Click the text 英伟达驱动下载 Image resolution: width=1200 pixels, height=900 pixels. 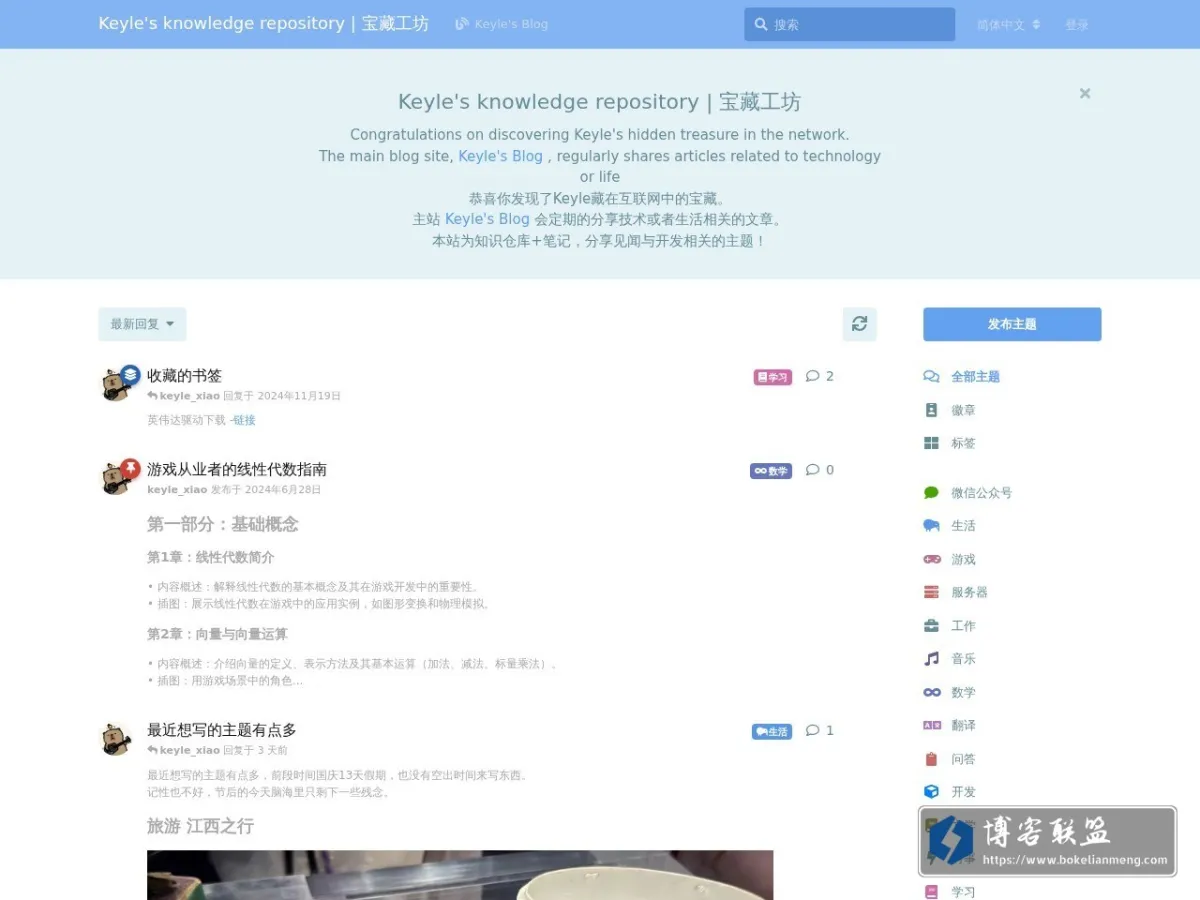(x=187, y=420)
